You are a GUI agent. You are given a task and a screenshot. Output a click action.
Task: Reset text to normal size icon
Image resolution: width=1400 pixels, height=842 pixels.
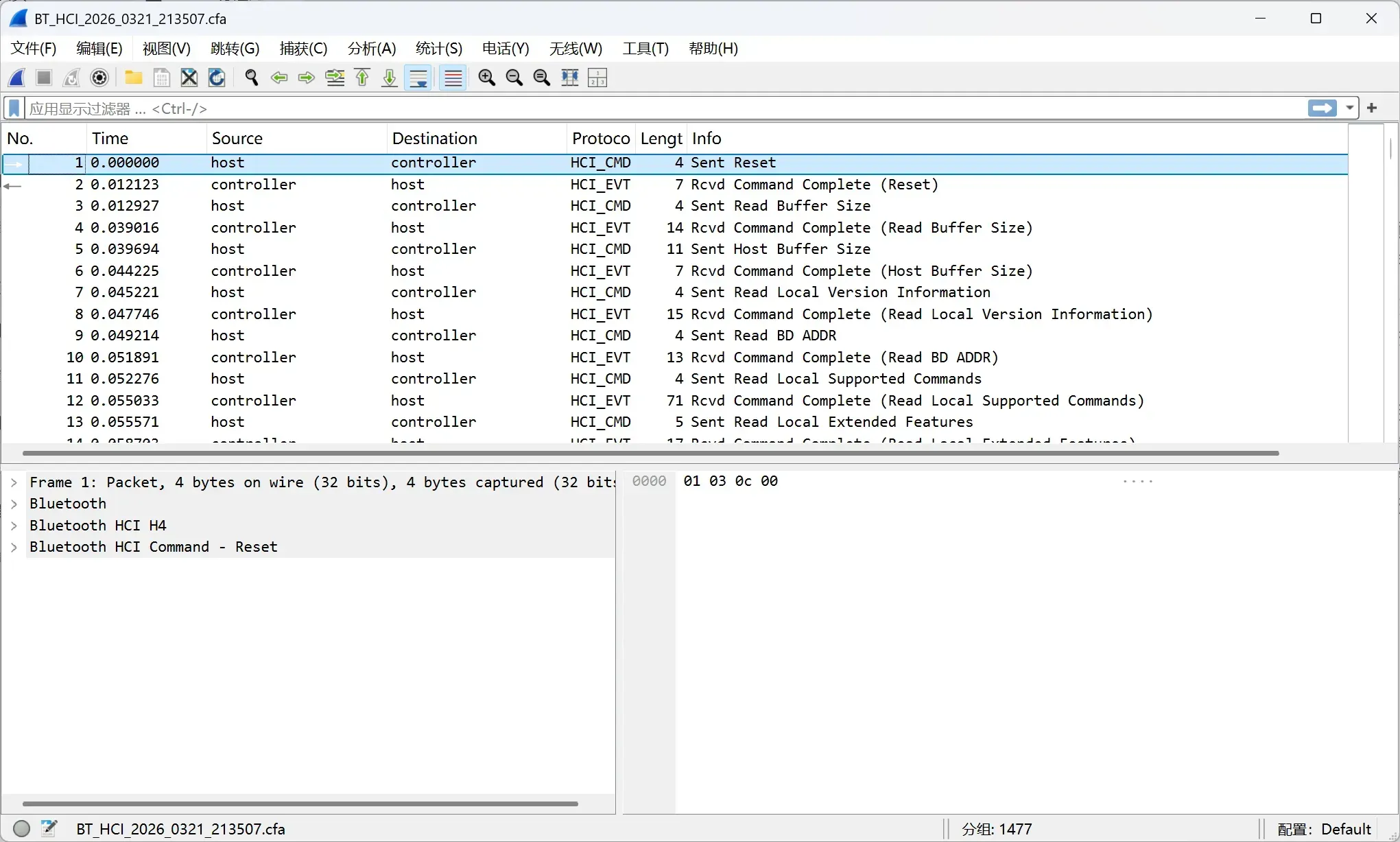coord(542,78)
